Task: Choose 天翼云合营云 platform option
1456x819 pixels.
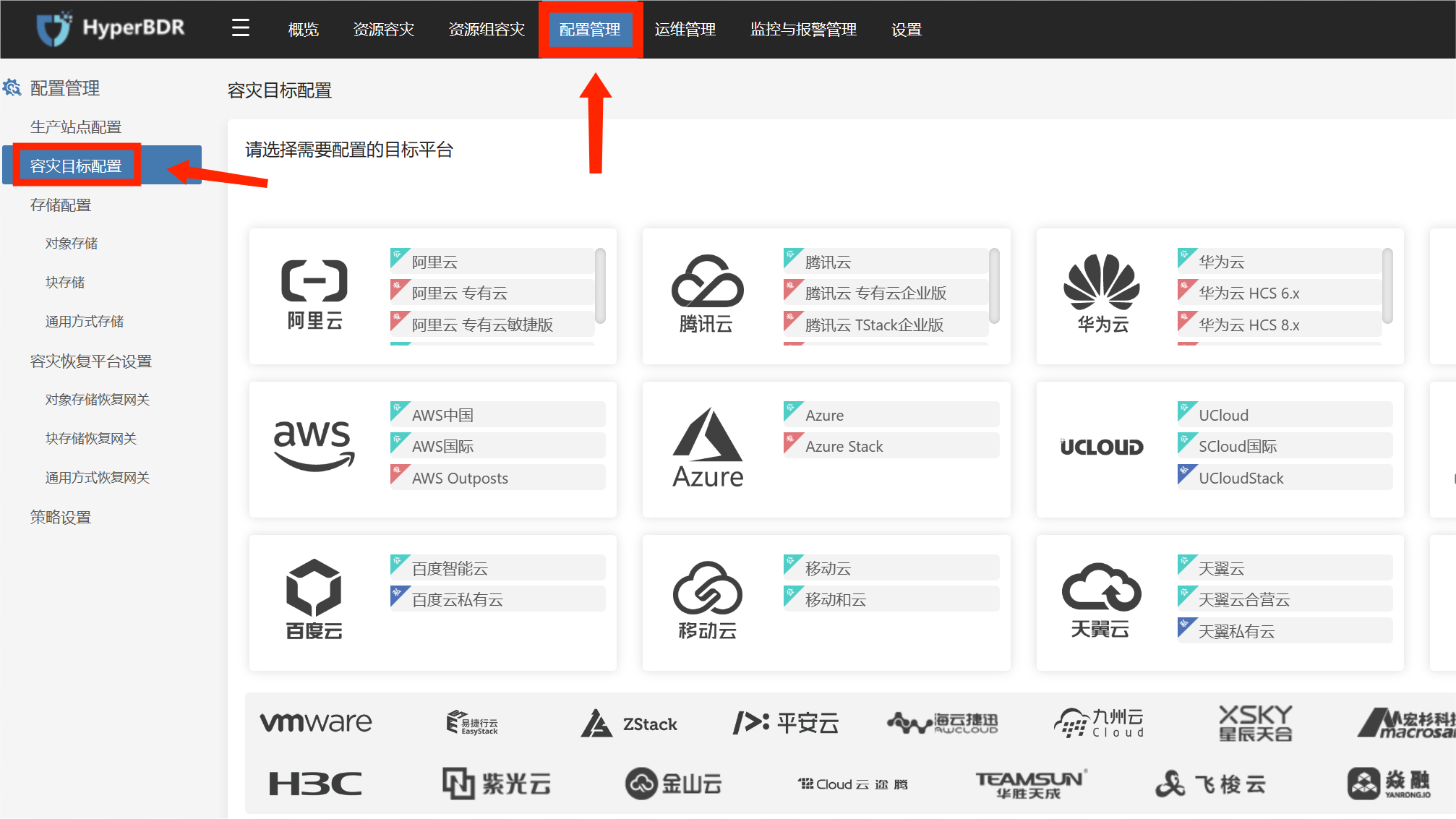Action: (1285, 599)
